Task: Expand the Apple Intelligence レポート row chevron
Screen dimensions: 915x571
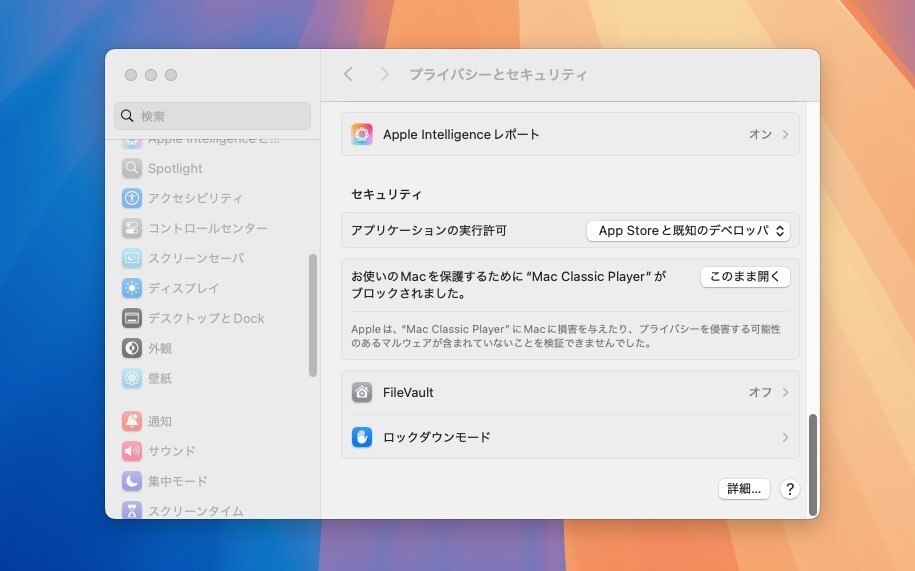Action: [785, 134]
